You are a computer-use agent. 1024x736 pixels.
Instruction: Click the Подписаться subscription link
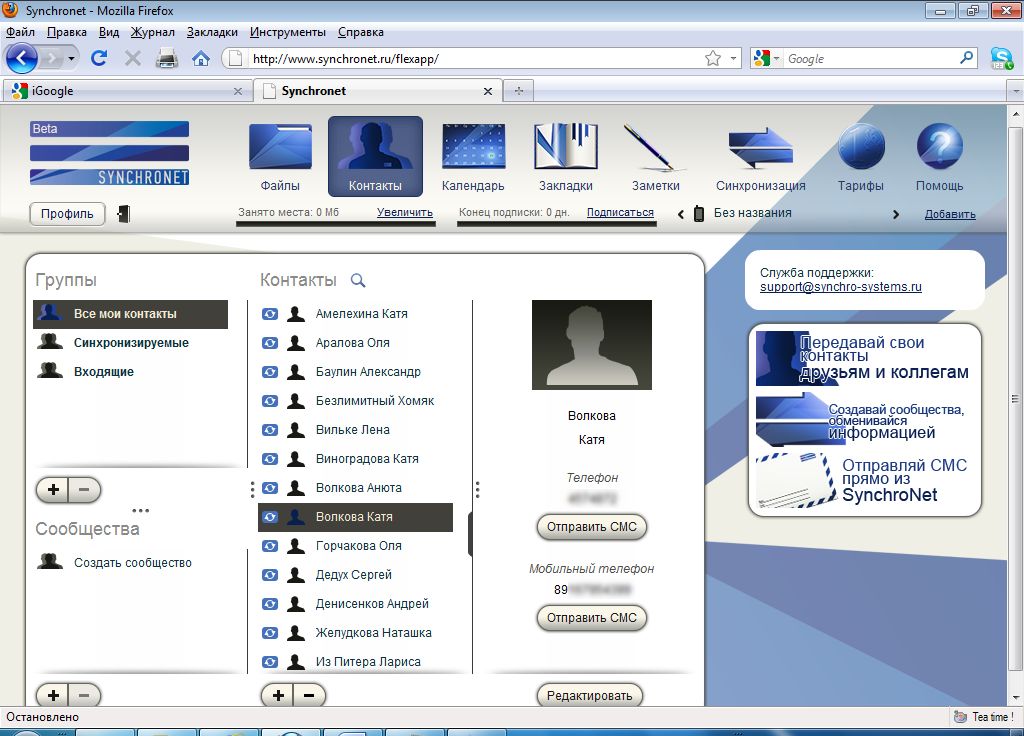620,213
